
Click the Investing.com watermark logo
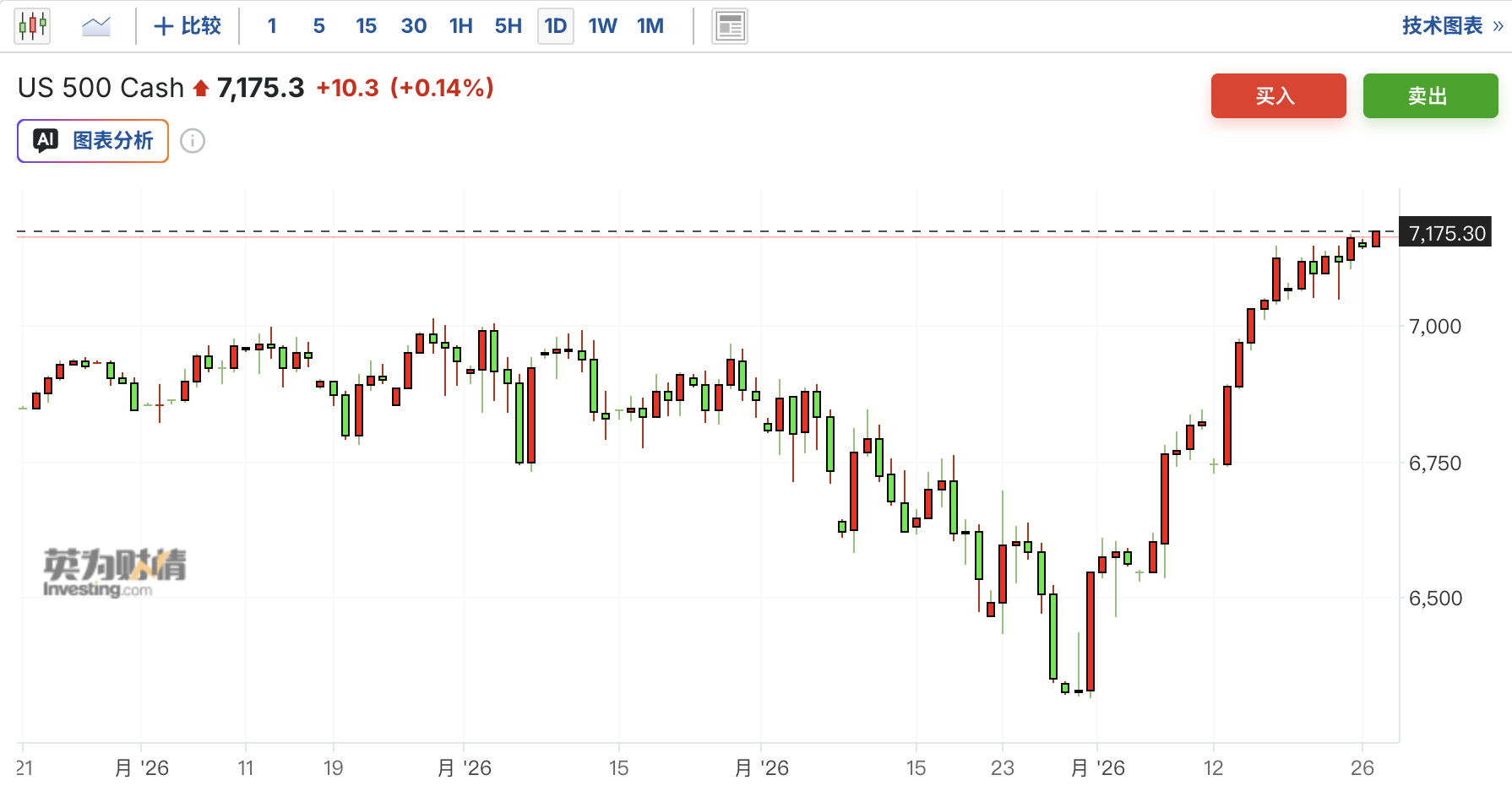[x=114, y=572]
